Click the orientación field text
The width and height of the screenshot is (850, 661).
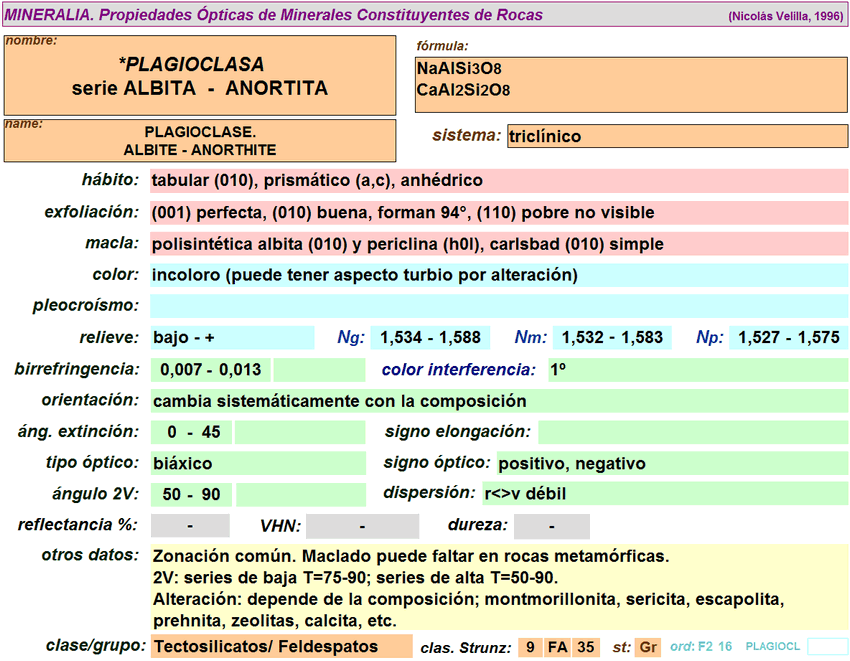click(498, 402)
